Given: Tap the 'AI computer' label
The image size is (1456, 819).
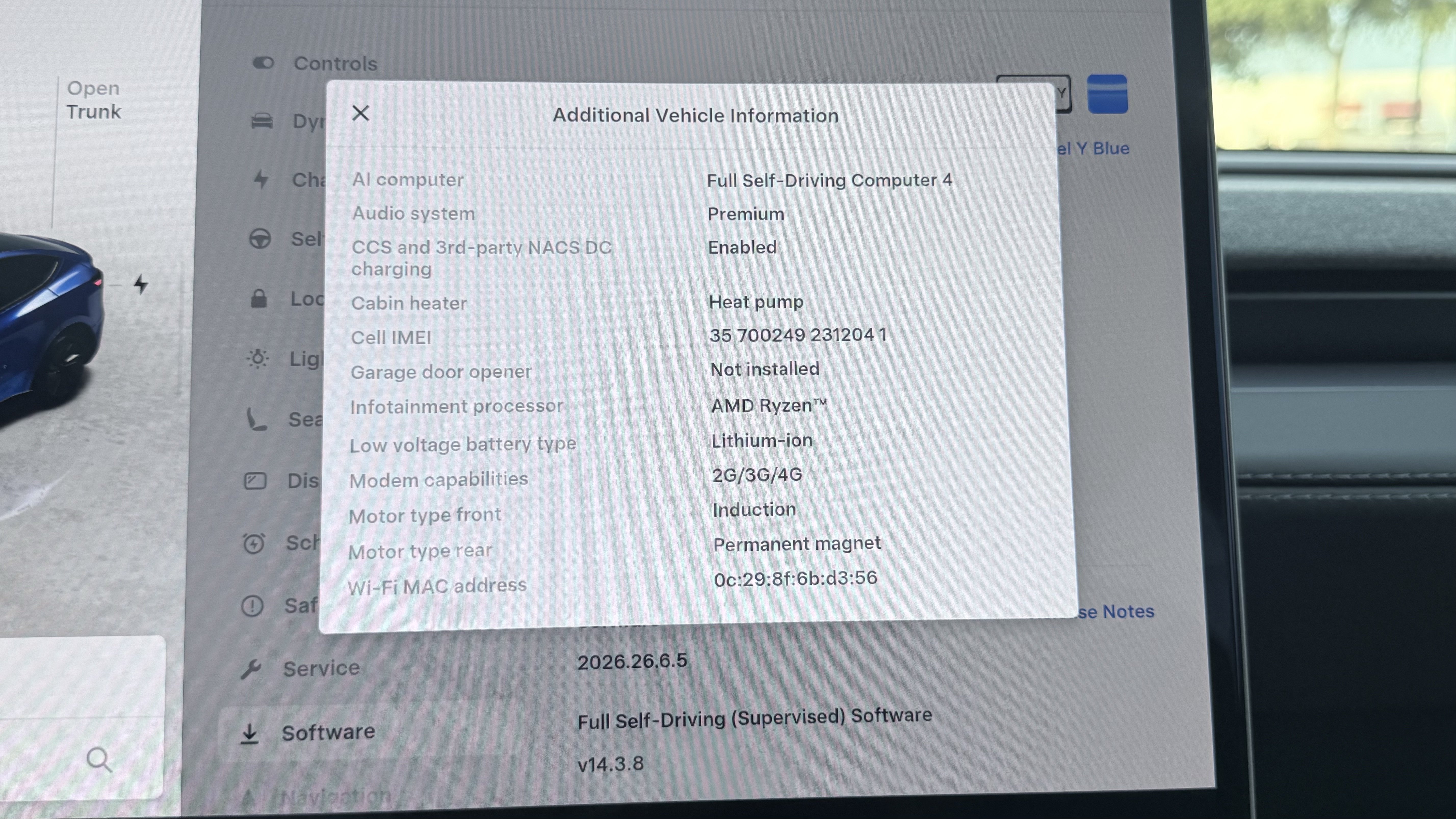Looking at the screenshot, I should (x=408, y=180).
